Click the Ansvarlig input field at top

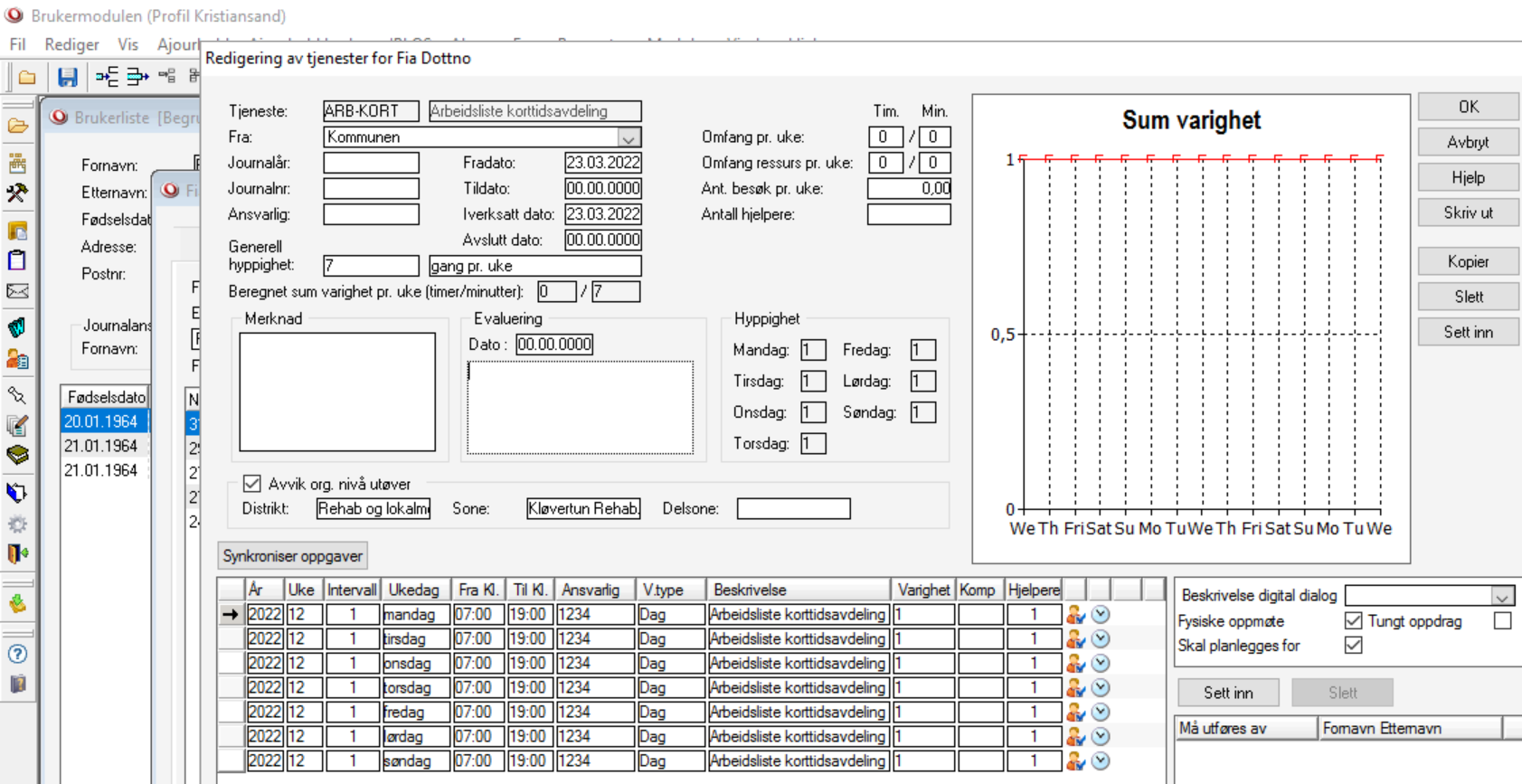[372, 214]
